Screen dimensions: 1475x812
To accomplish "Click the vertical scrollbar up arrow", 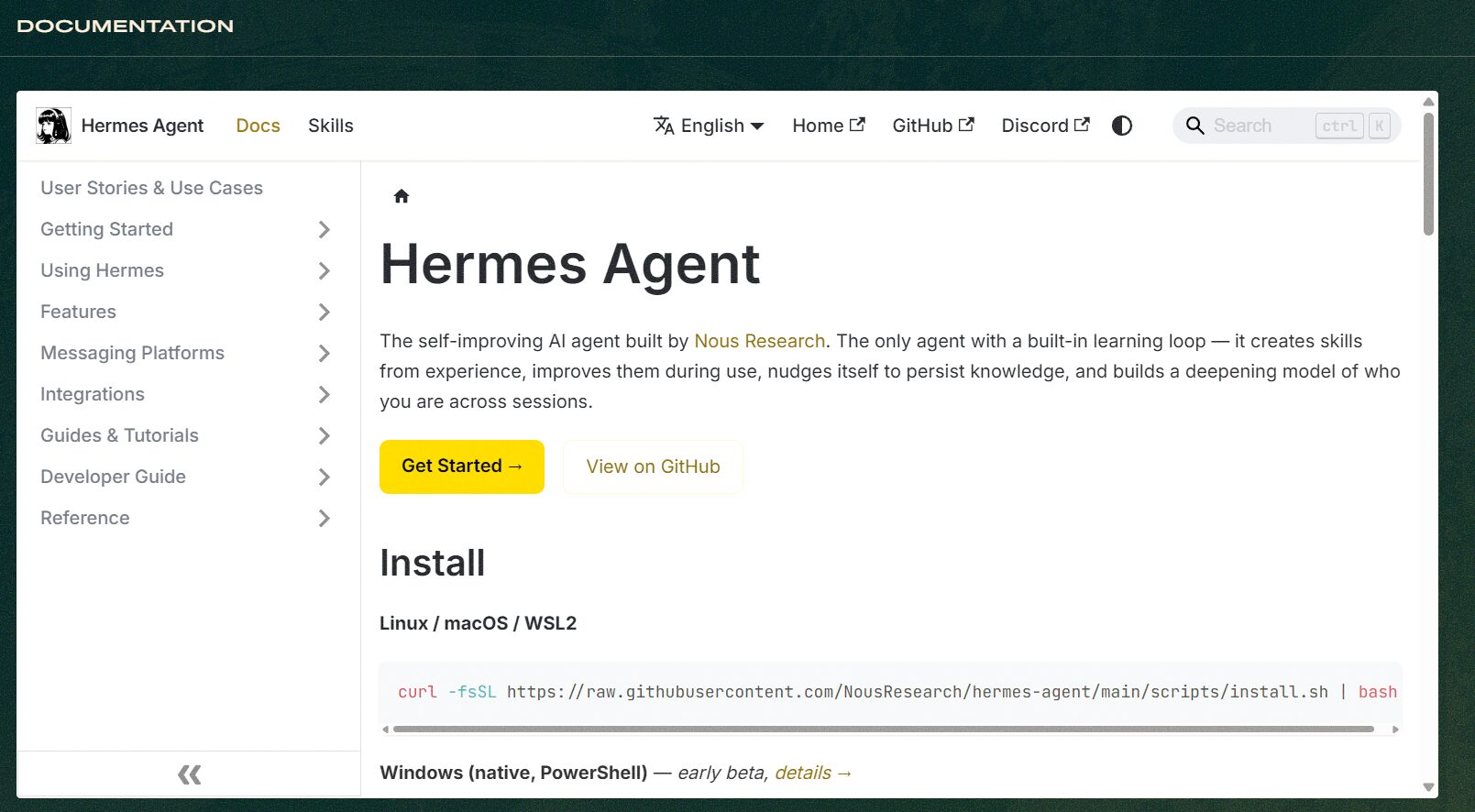I will (1428, 102).
